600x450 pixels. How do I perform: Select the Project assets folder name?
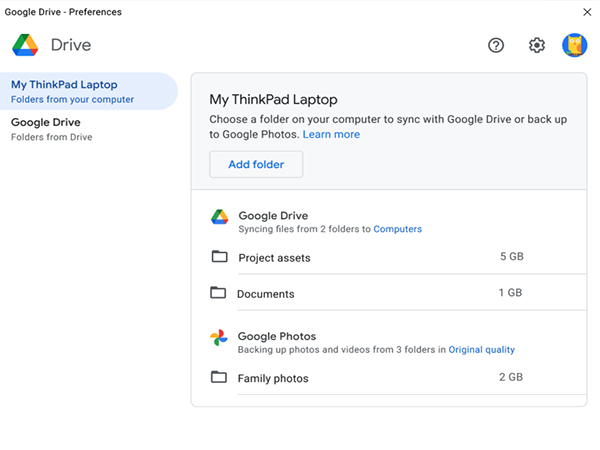(274, 258)
